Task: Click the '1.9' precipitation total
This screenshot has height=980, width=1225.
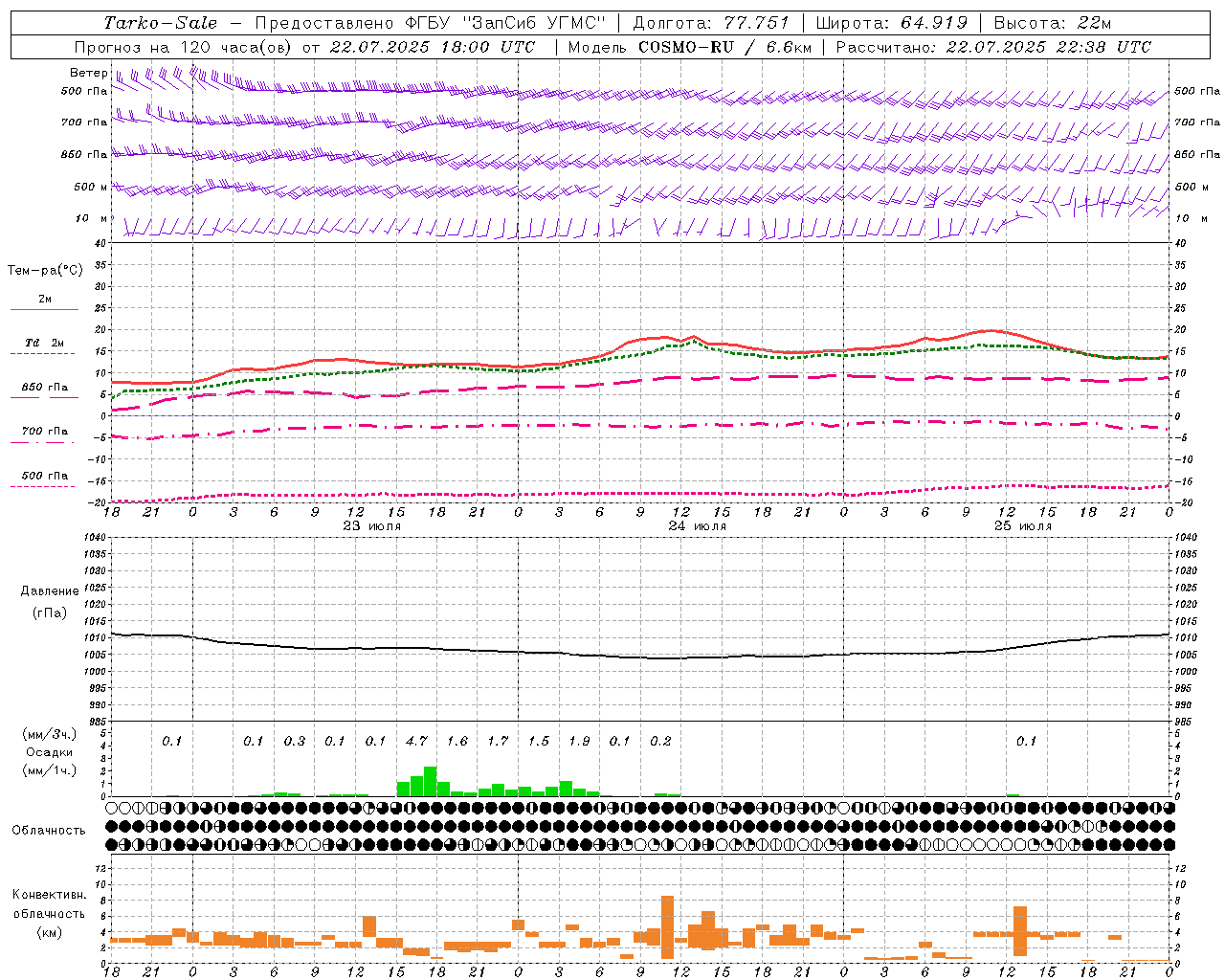Action: pyautogui.click(x=579, y=741)
